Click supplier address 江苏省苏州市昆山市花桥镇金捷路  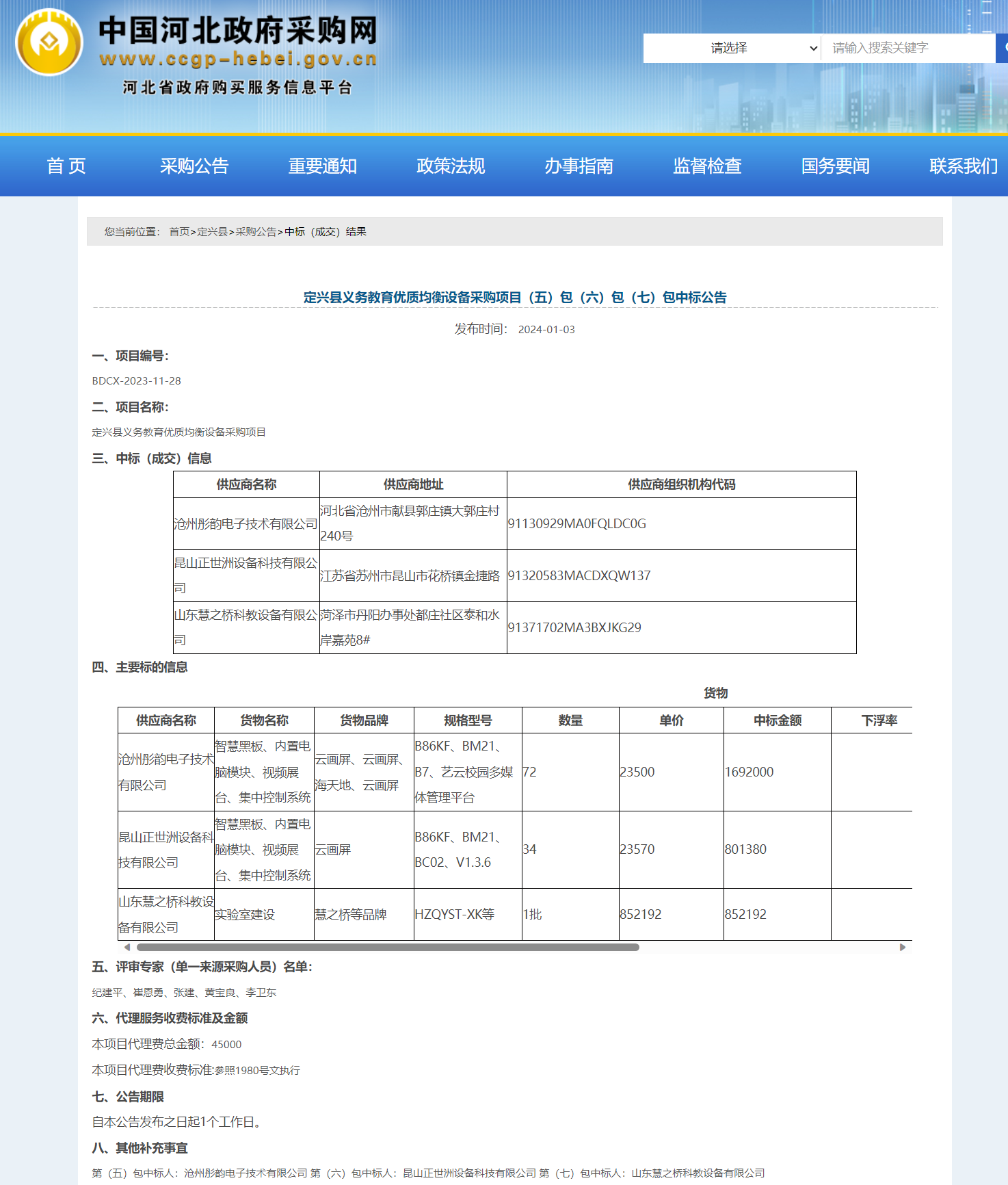[x=410, y=576]
